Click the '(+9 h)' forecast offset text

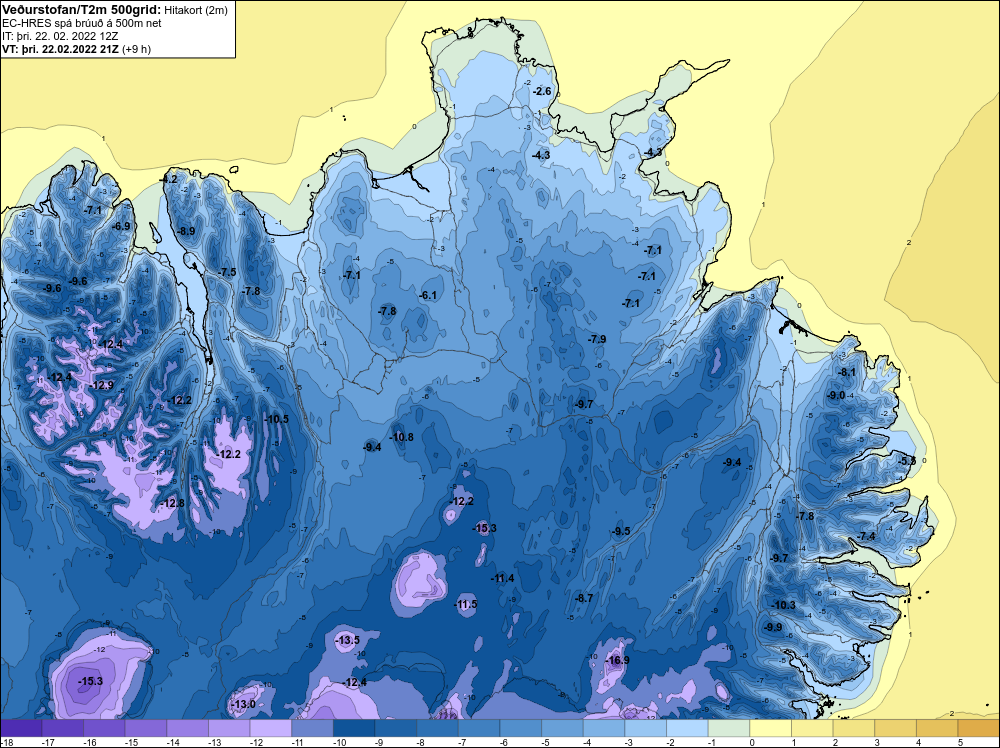click(x=136, y=49)
